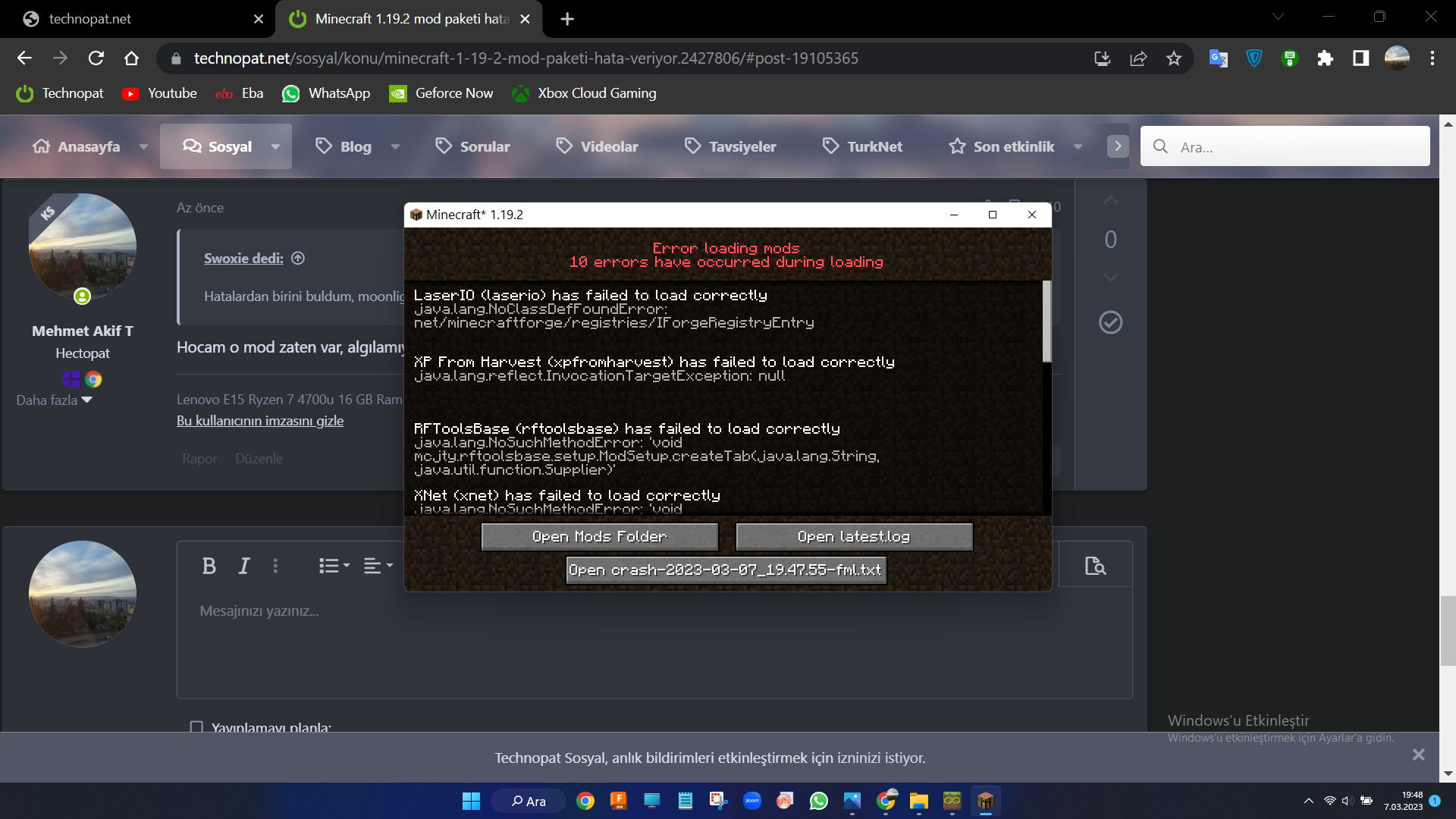This screenshot has height=819, width=1456.
Task: Click the Open latest.log button
Action: (x=854, y=536)
